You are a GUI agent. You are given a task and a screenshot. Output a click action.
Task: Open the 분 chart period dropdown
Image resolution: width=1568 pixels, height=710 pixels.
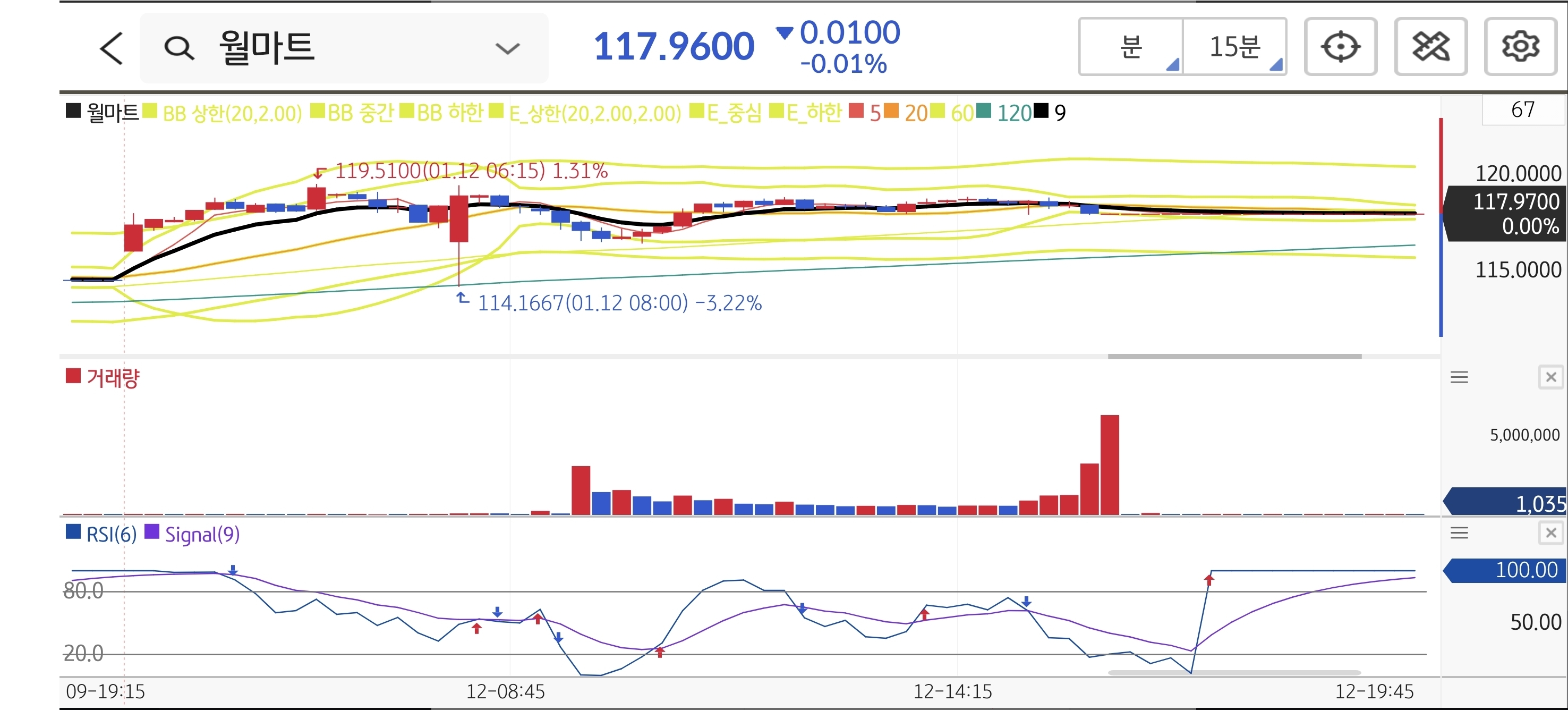click(1131, 47)
